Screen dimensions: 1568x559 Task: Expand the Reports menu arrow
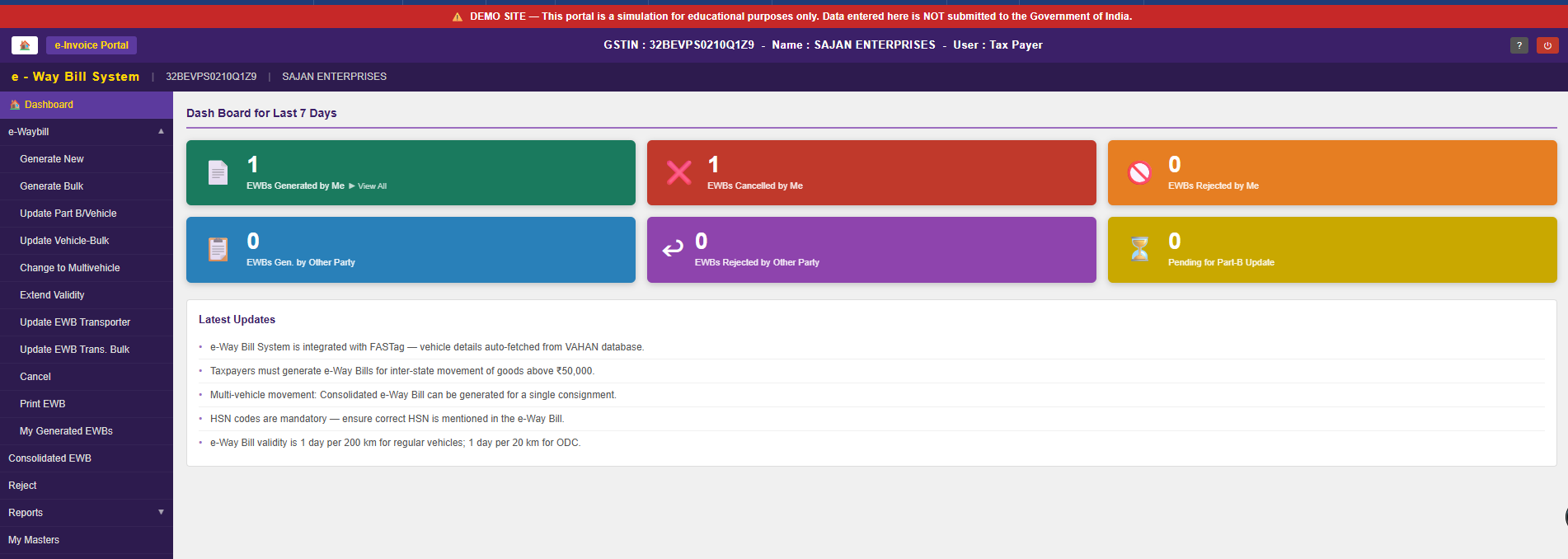coord(161,512)
